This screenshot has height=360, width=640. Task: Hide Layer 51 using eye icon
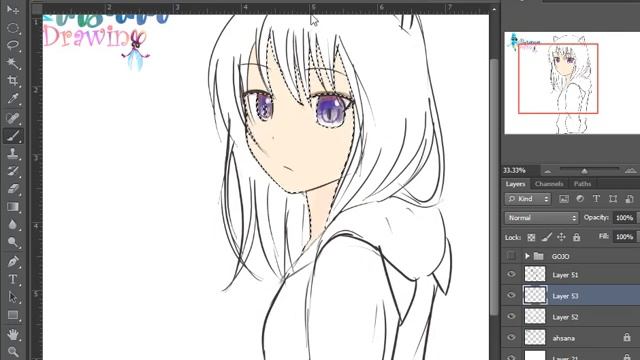[x=511, y=274]
